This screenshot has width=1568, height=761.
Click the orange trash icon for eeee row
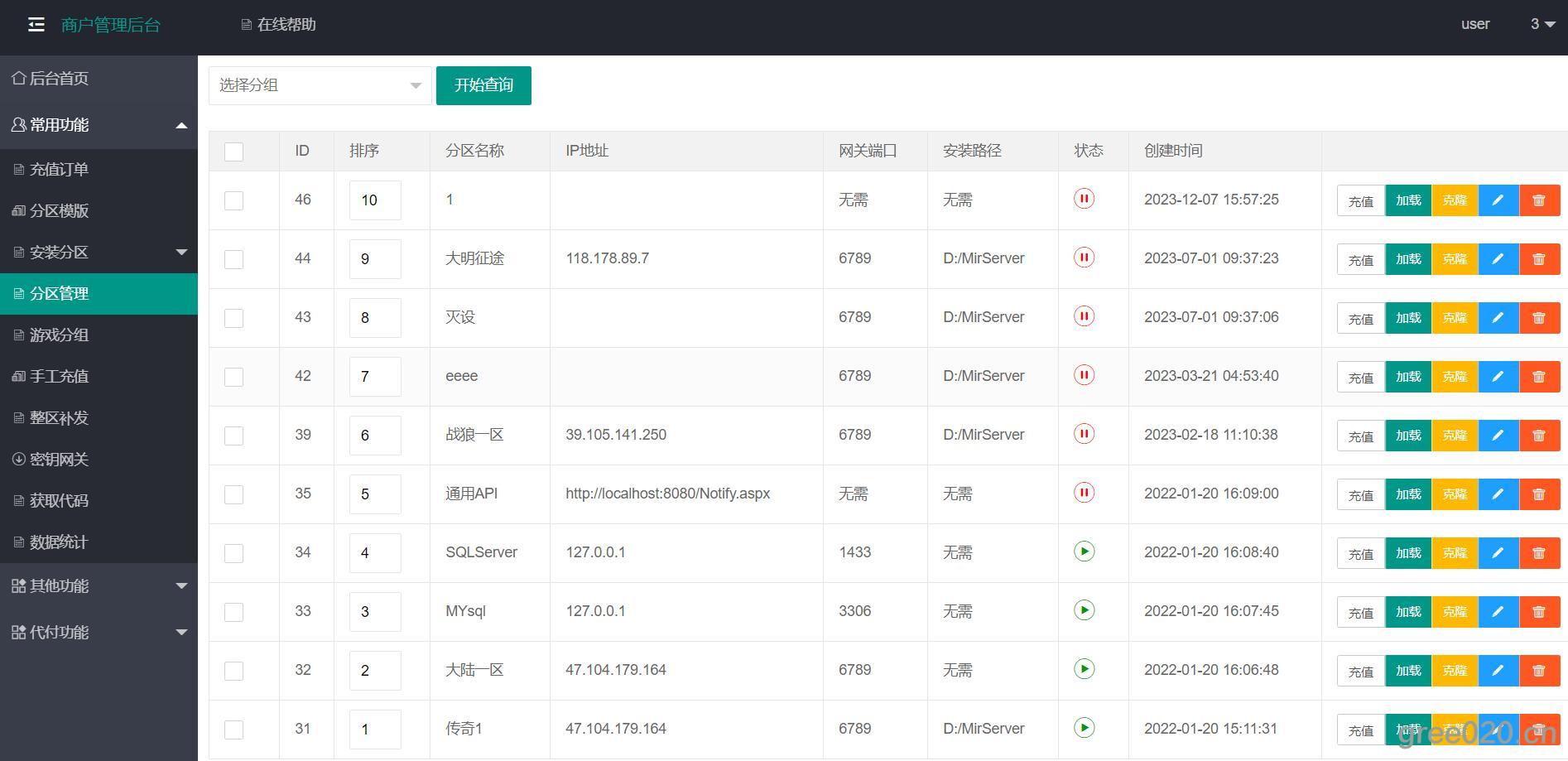(1539, 377)
